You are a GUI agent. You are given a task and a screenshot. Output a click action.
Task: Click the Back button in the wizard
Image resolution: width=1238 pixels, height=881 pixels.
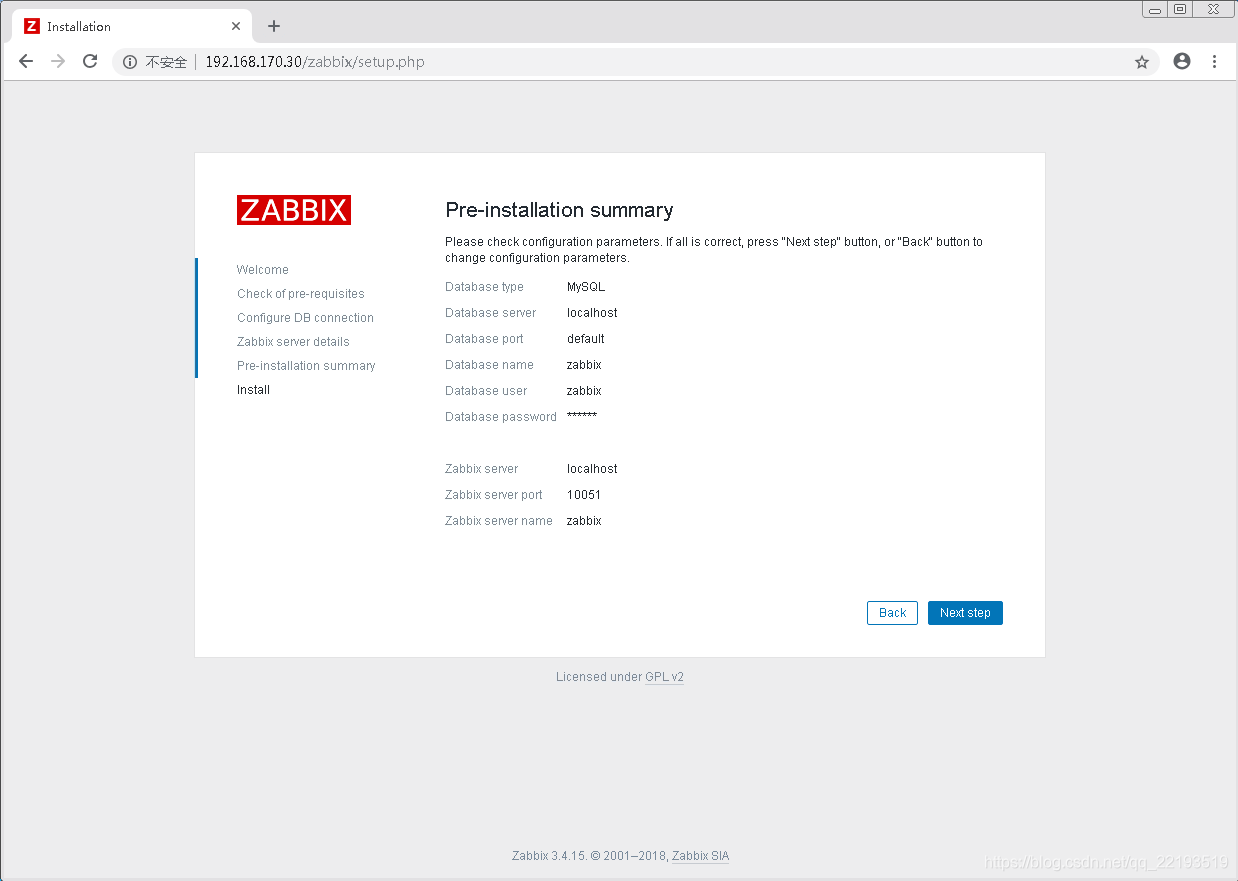892,613
